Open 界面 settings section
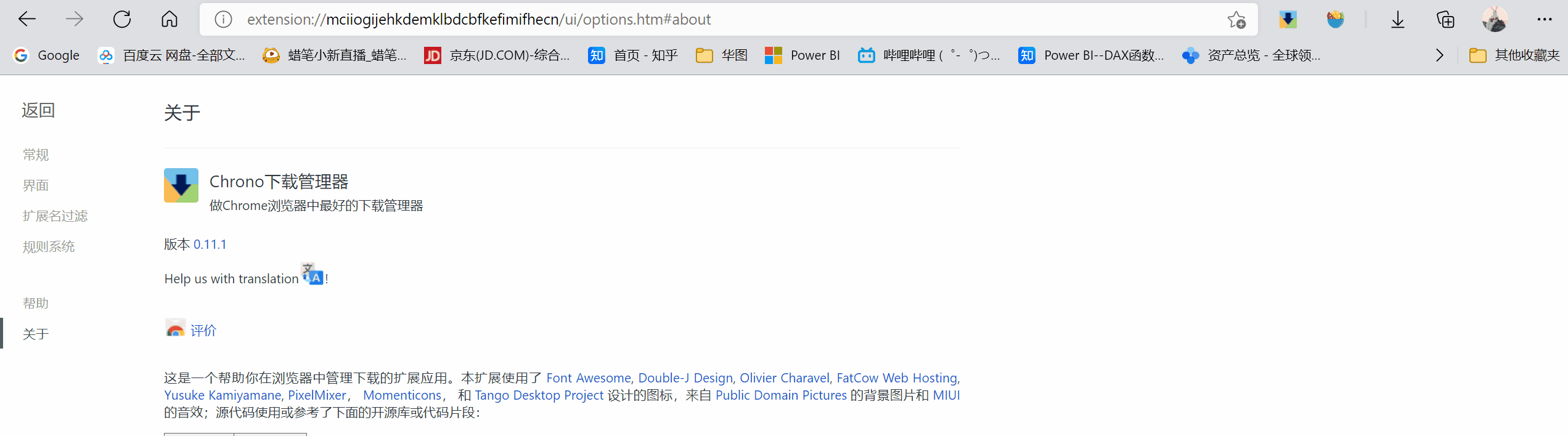Image resolution: width=1568 pixels, height=436 pixels. [36, 185]
